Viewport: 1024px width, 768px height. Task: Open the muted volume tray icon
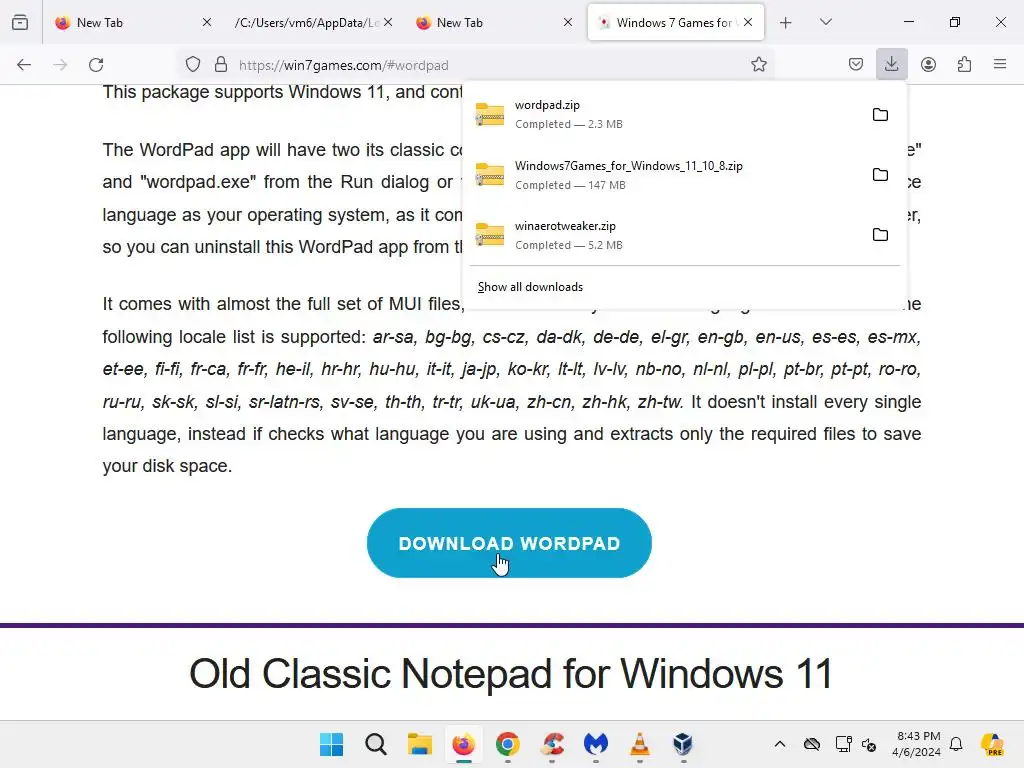click(869, 744)
